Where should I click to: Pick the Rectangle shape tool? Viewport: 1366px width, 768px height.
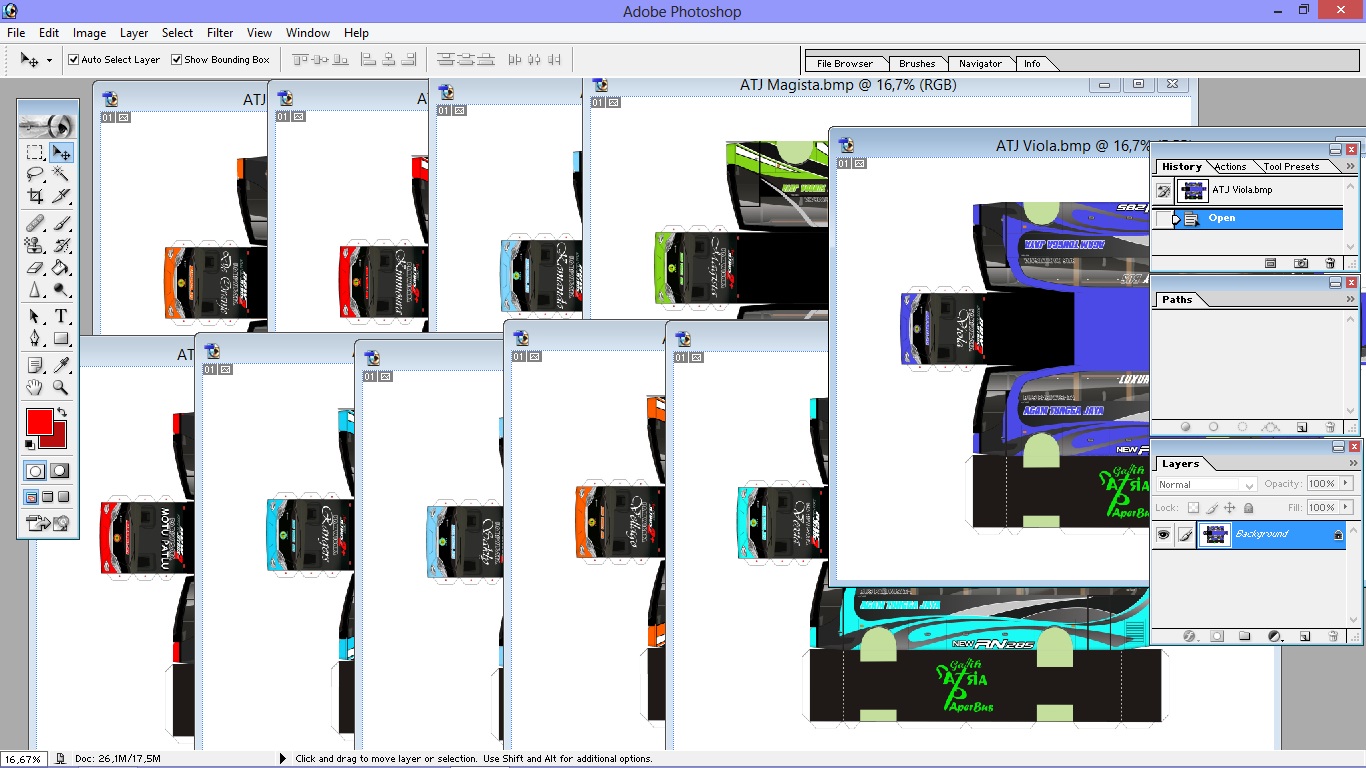(x=61, y=338)
